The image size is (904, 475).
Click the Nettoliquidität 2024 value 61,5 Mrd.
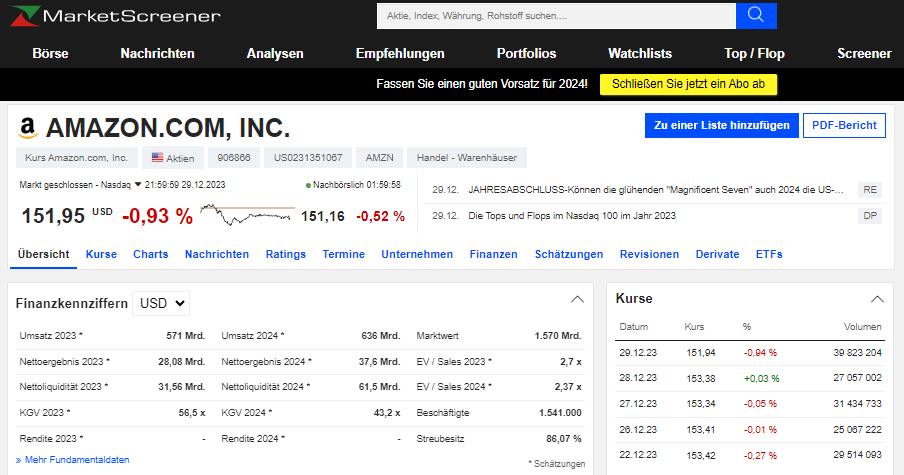379,387
